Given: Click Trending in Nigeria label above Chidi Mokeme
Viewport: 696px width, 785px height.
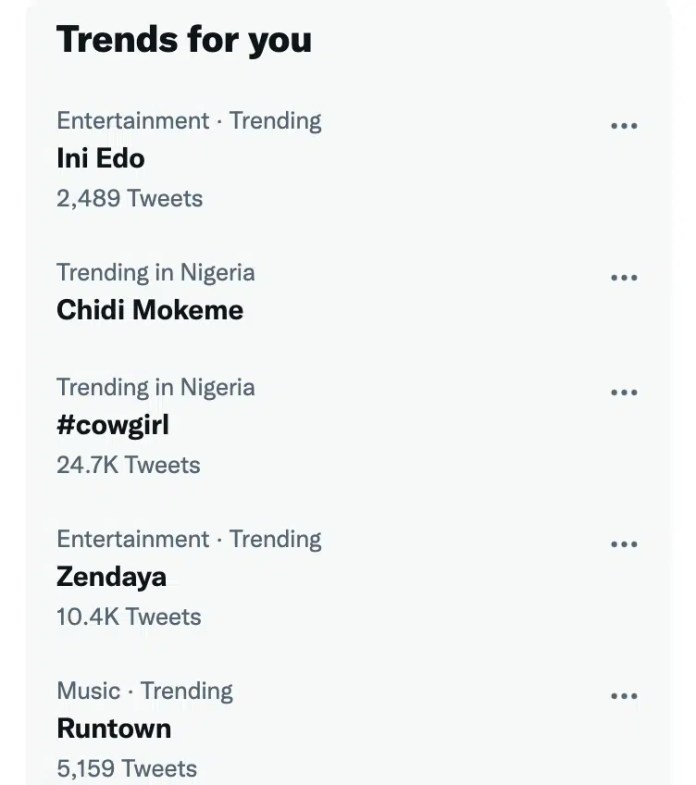Looking at the screenshot, I should pos(155,273).
